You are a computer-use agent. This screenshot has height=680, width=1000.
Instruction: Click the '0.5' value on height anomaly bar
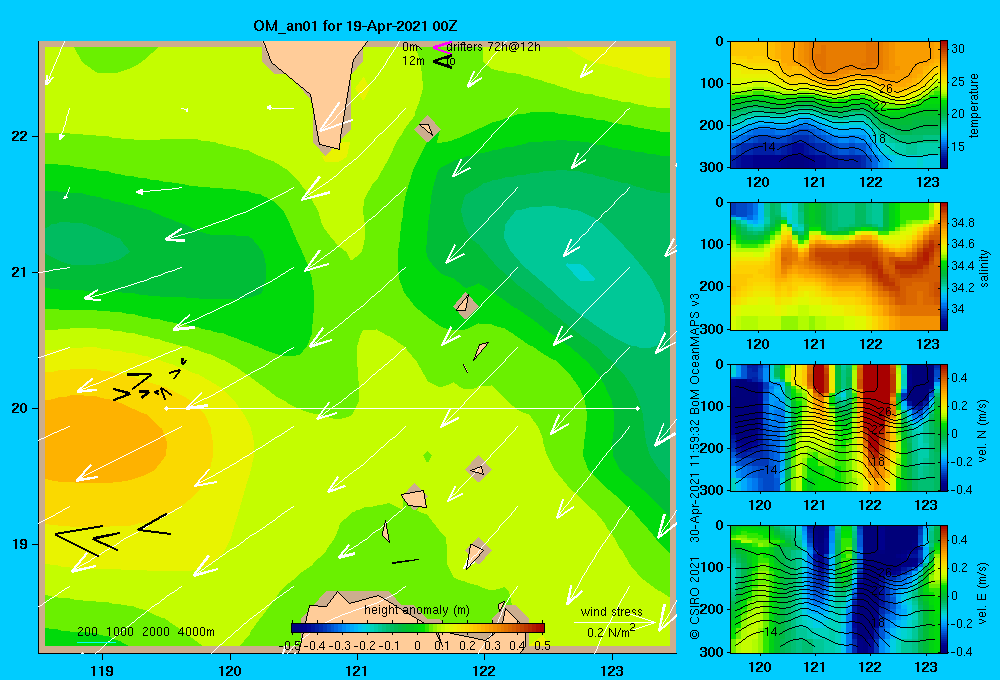coord(542,646)
